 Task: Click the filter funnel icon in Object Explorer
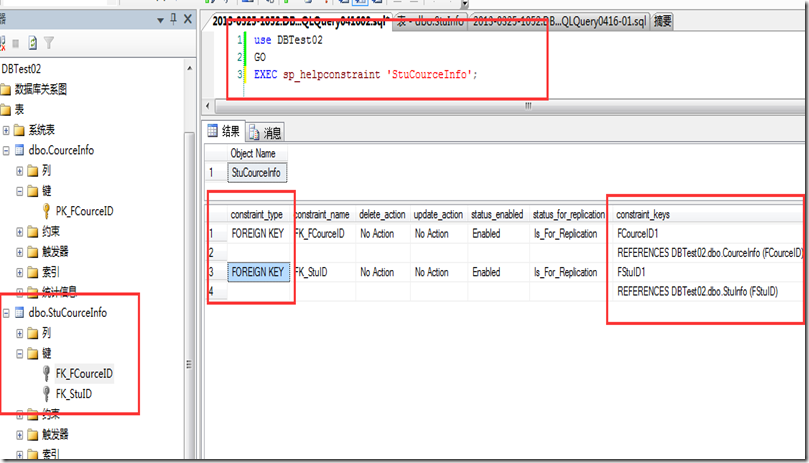pyautogui.click(x=49, y=43)
